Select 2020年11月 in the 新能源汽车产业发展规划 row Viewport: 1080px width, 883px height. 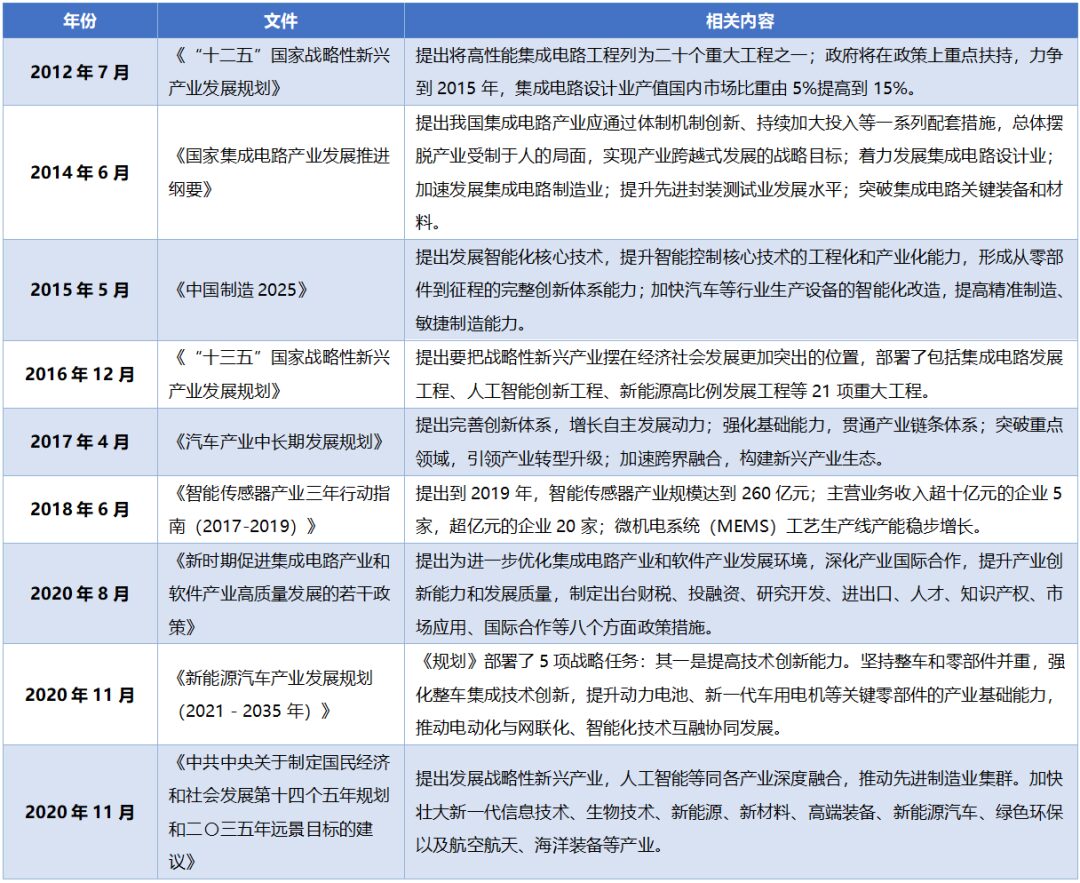point(80,694)
